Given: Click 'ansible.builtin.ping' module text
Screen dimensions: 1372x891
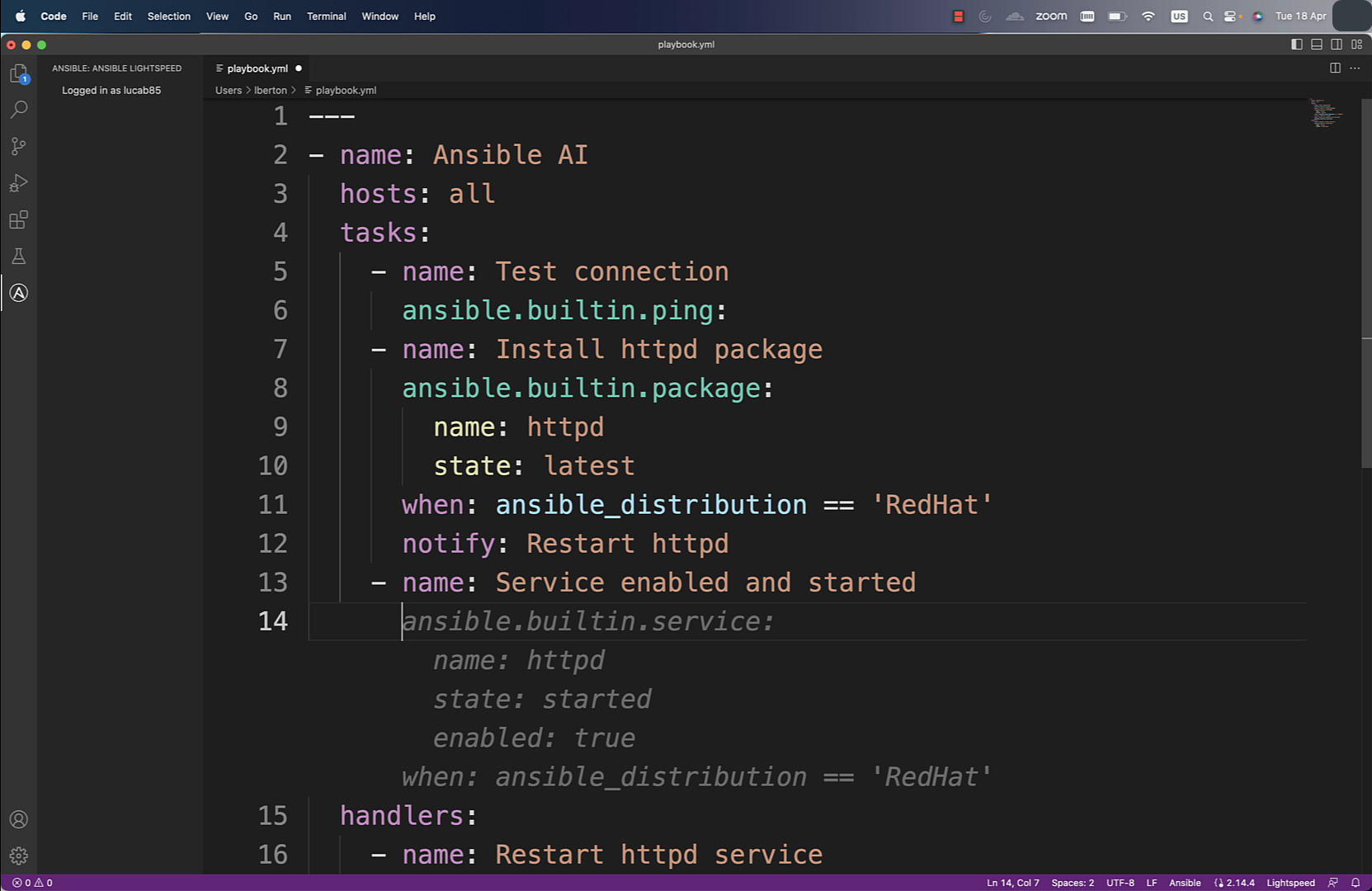Looking at the screenshot, I should pyautogui.click(x=557, y=310).
